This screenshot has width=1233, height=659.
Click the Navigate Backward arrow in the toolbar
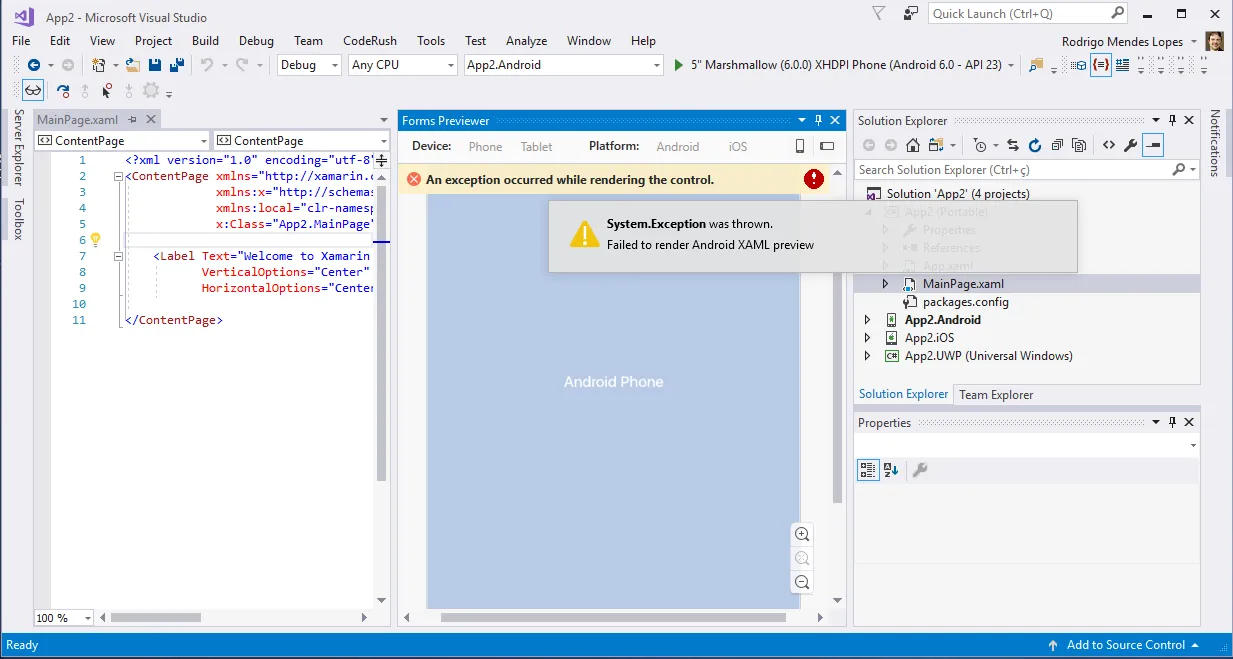point(33,65)
